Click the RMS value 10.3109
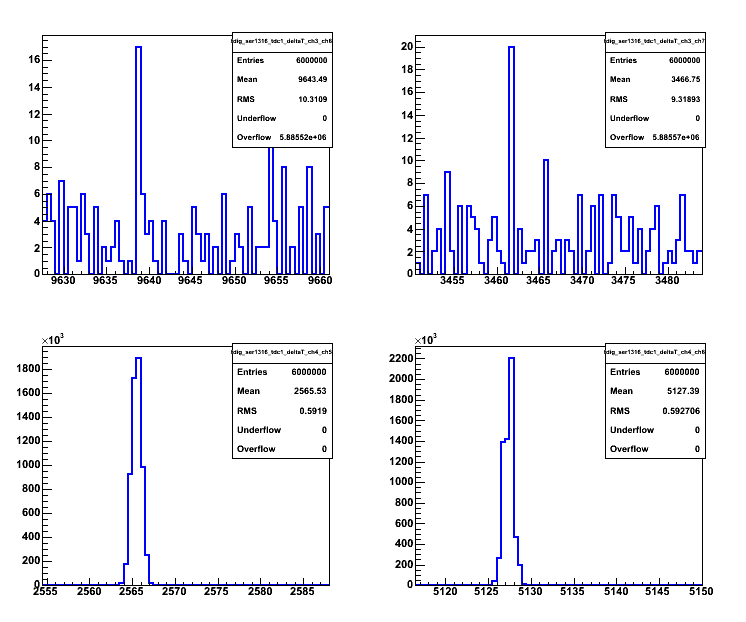Viewport: 746px width, 622px height. pos(313,99)
